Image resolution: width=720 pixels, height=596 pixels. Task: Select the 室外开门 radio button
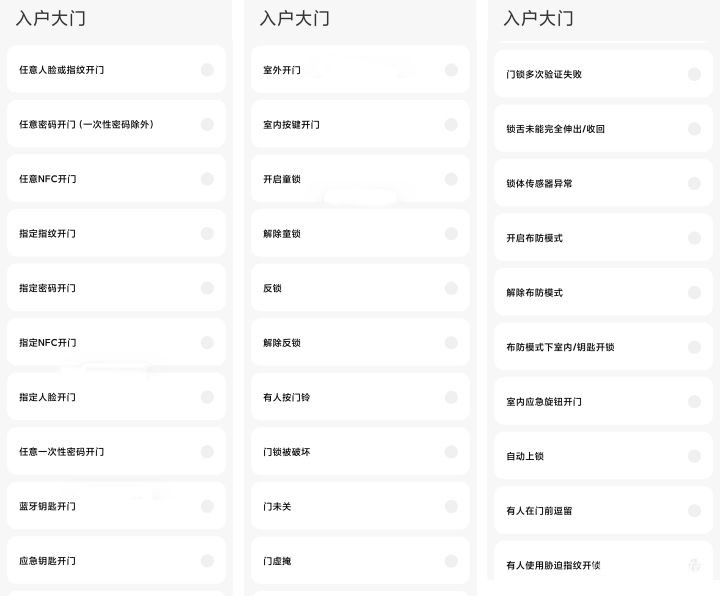click(x=451, y=70)
